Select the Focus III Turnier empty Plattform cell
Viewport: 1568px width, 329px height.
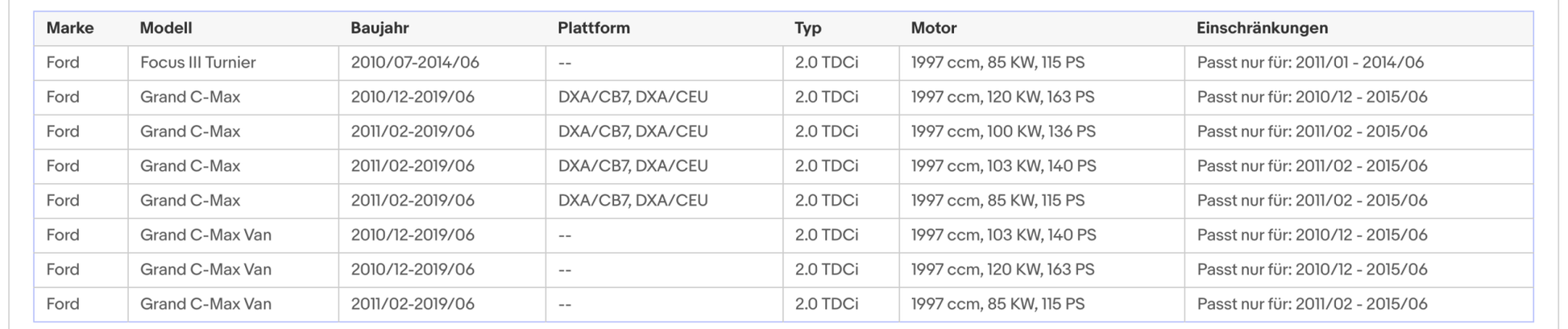click(664, 63)
